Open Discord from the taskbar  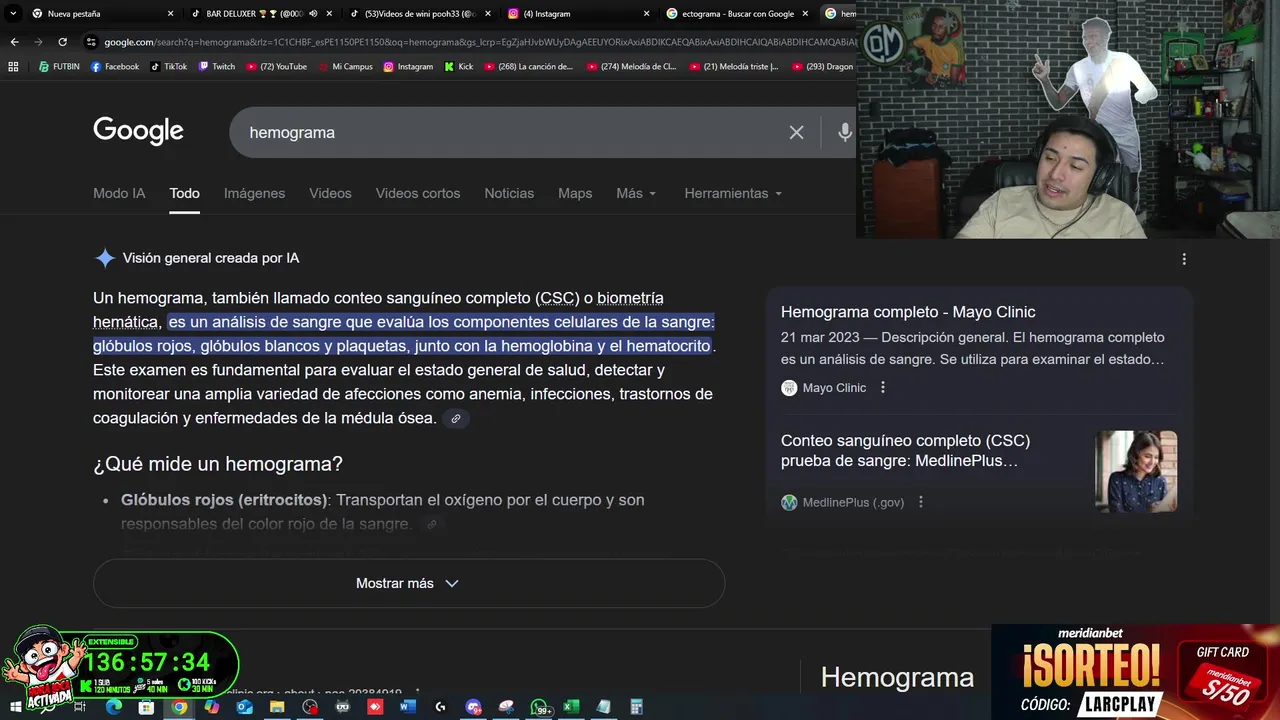[x=473, y=707]
